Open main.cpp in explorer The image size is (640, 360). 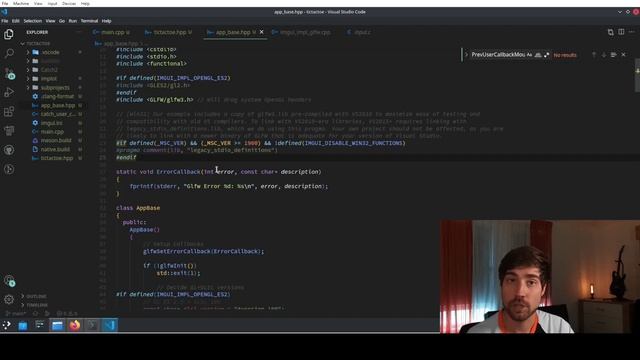point(52,132)
